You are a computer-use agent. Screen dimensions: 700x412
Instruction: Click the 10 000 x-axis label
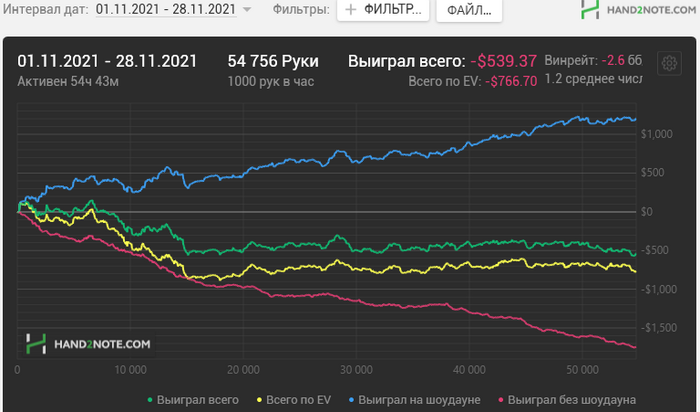(130, 370)
